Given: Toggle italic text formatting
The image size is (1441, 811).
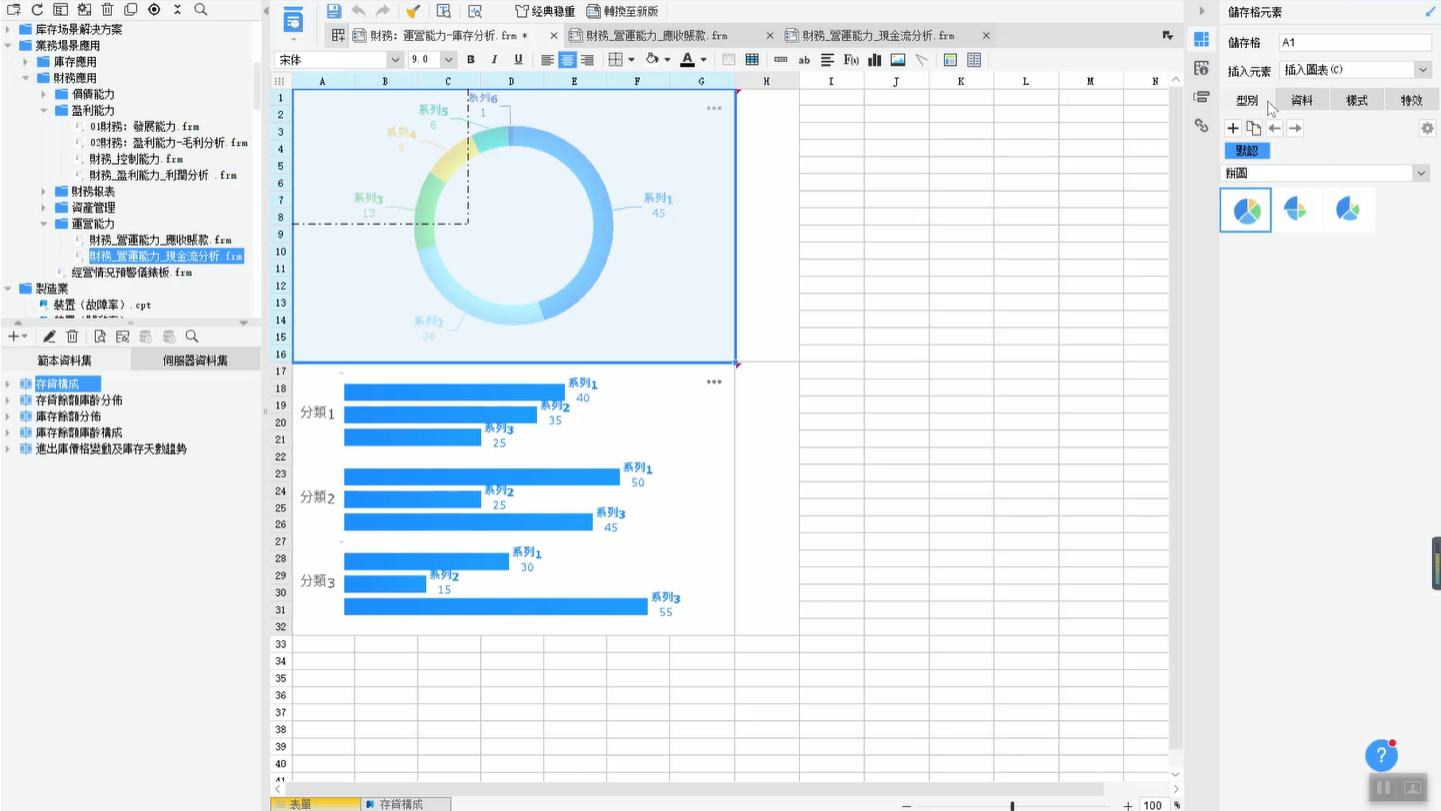Looking at the screenshot, I should pos(494,60).
